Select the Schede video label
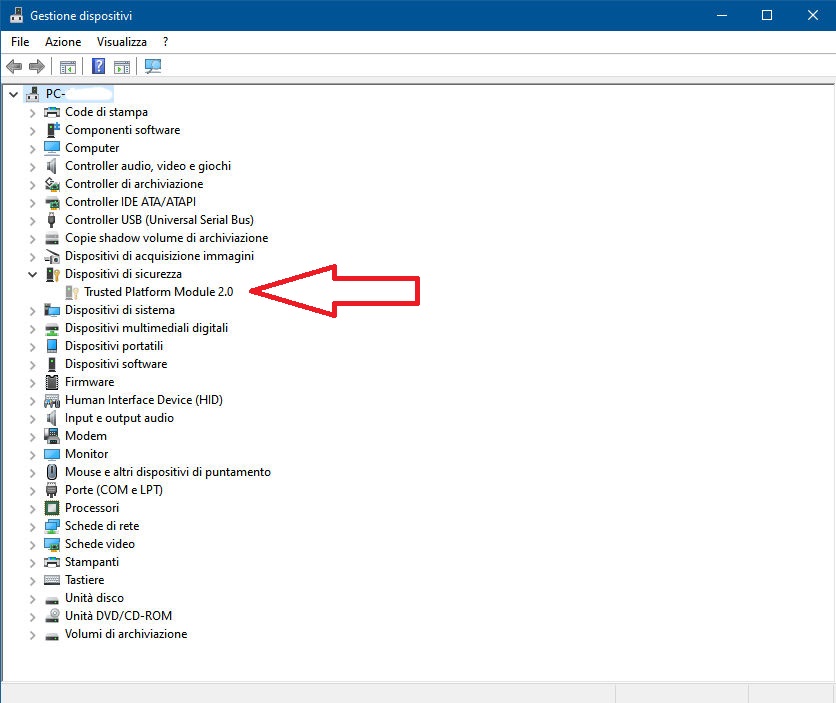 (100, 544)
